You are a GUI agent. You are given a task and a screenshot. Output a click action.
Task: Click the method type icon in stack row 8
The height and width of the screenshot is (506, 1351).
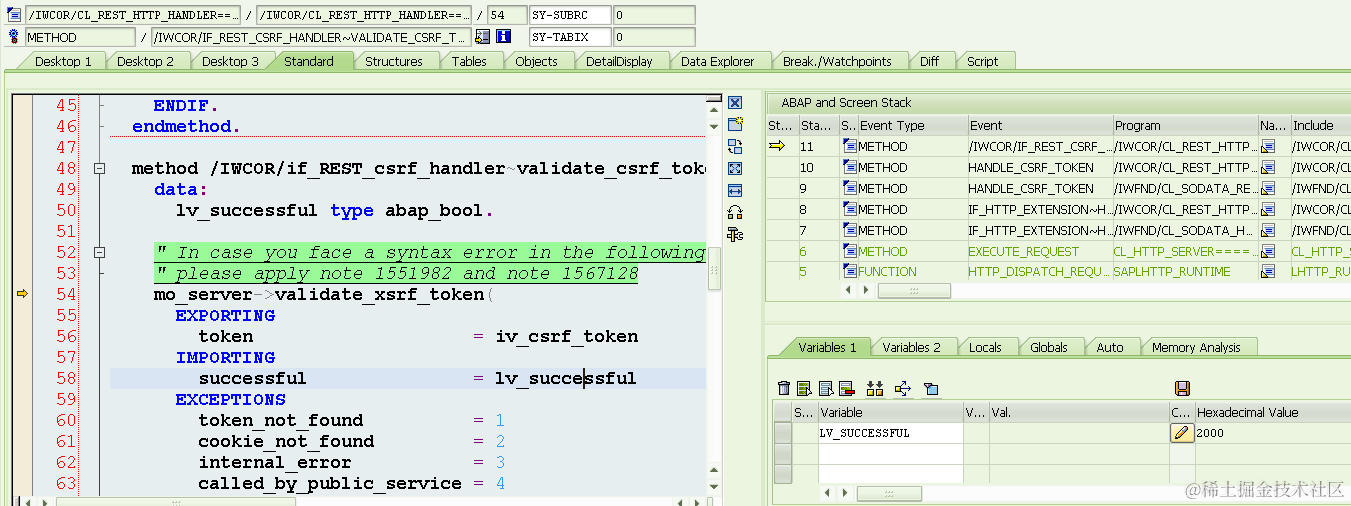tap(849, 209)
